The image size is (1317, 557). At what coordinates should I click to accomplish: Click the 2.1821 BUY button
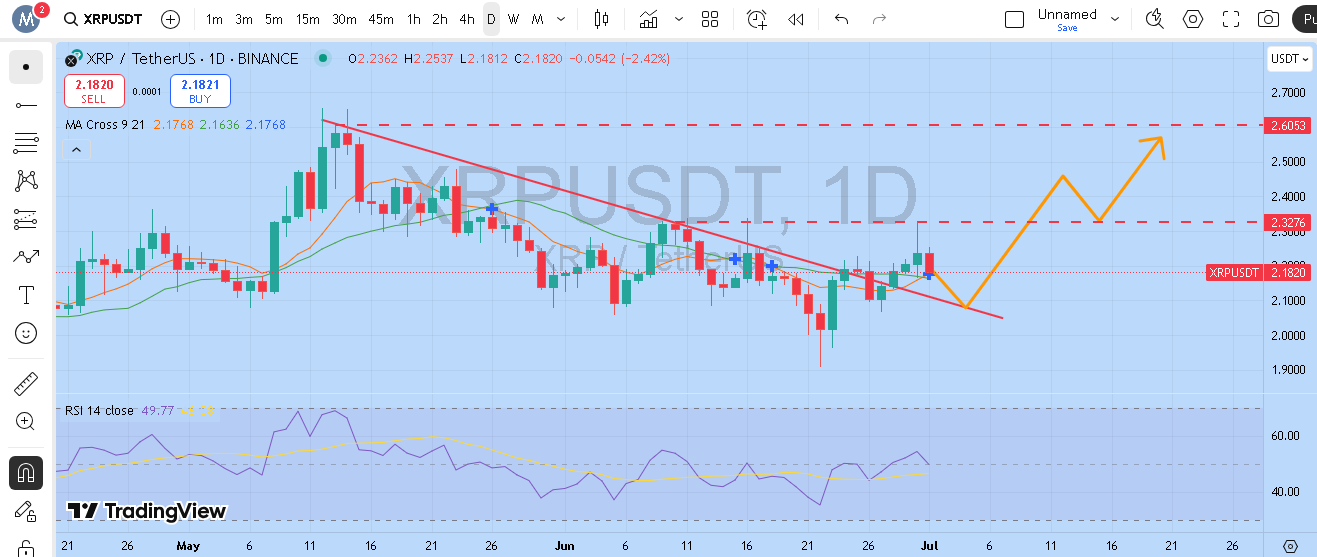point(200,91)
